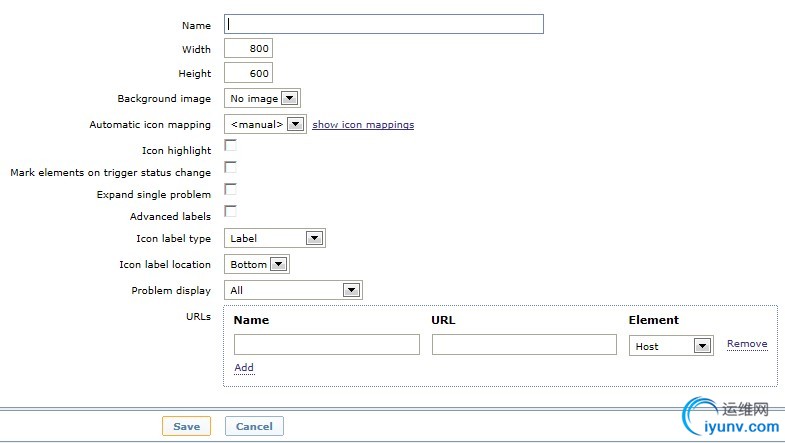Click the Name text field

(x=384, y=24)
